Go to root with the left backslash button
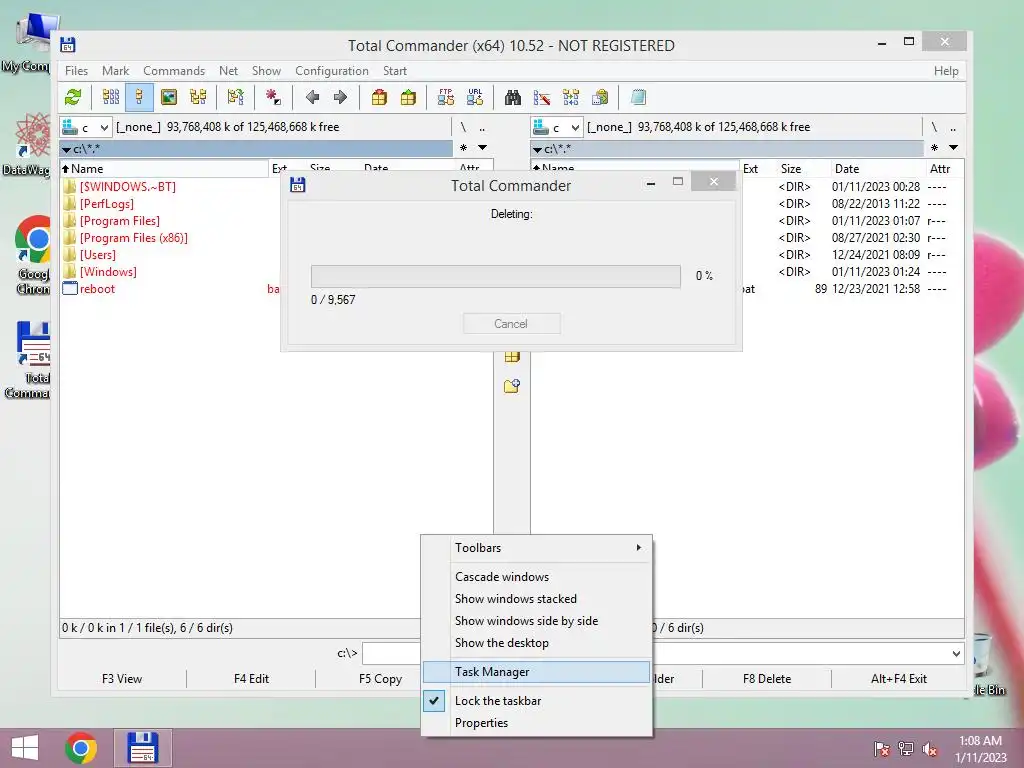The image size is (1024, 768). point(463,127)
